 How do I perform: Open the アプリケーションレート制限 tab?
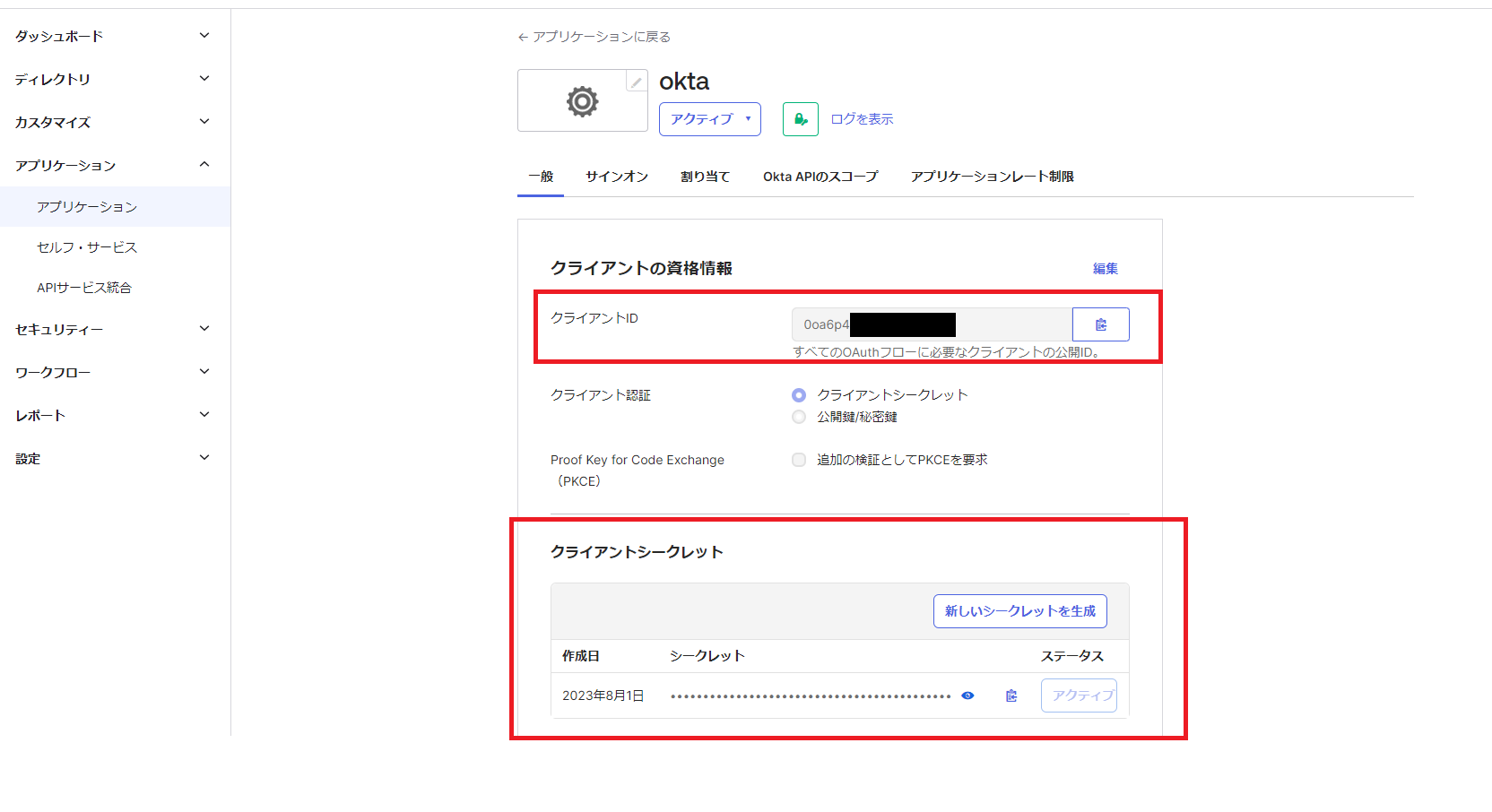click(993, 177)
